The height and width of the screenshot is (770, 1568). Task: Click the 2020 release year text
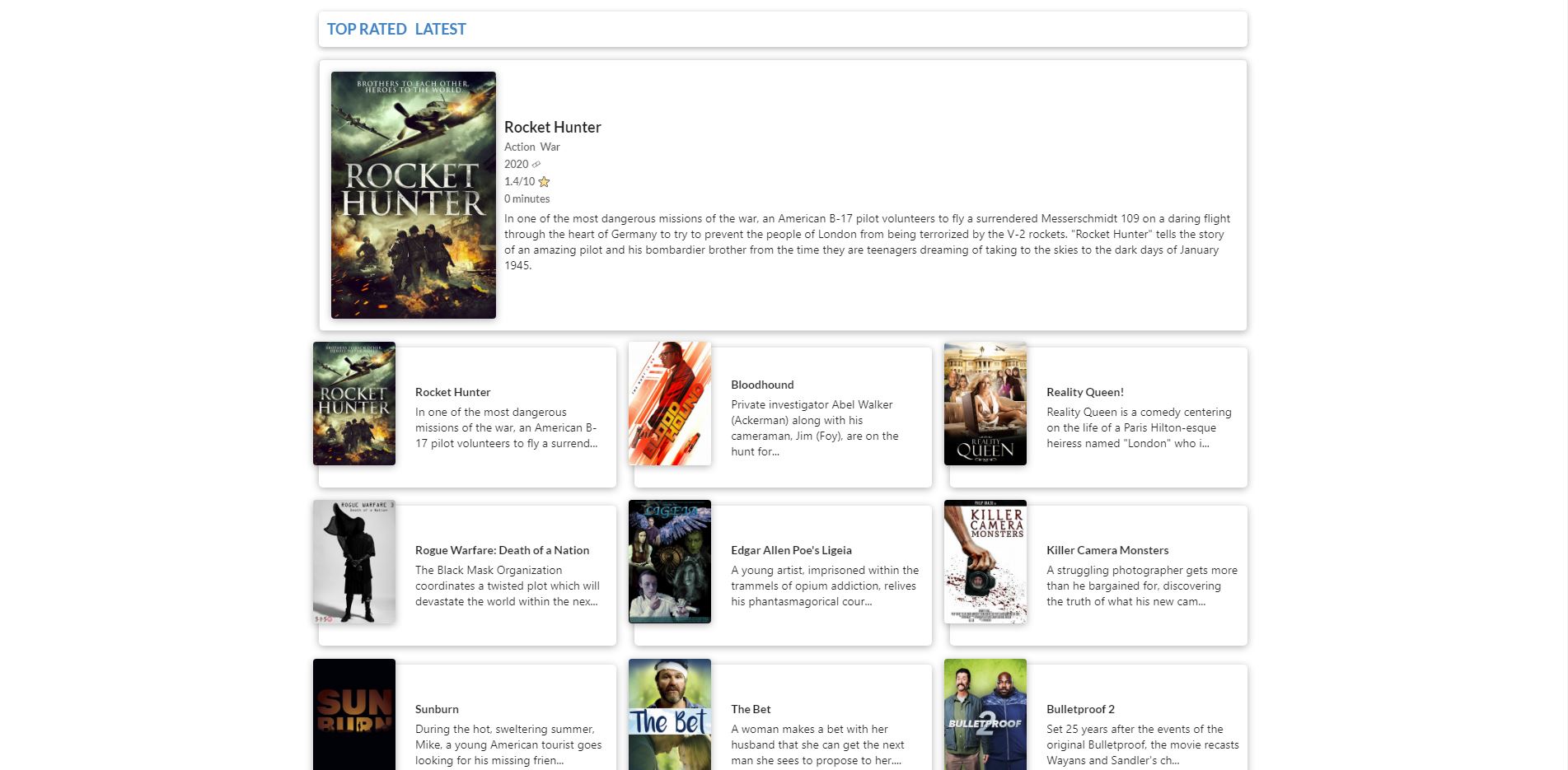(x=517, y=164)
